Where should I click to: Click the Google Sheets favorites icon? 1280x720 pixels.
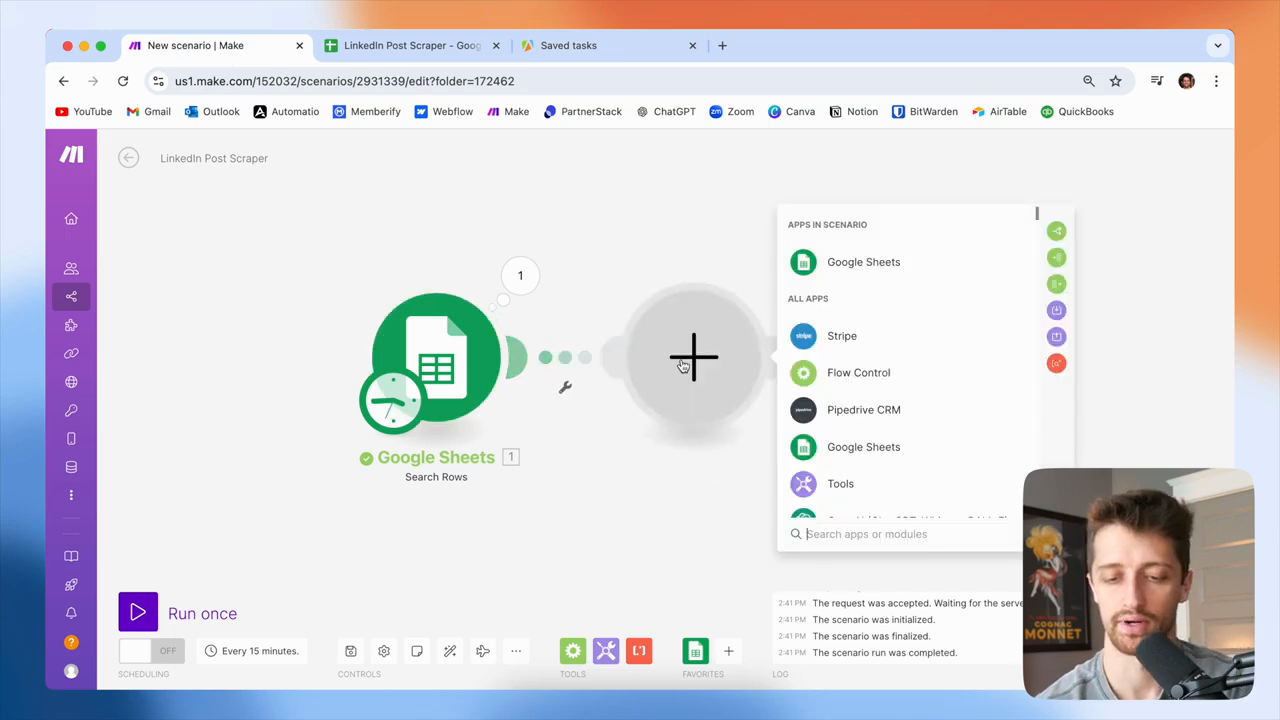695,651
